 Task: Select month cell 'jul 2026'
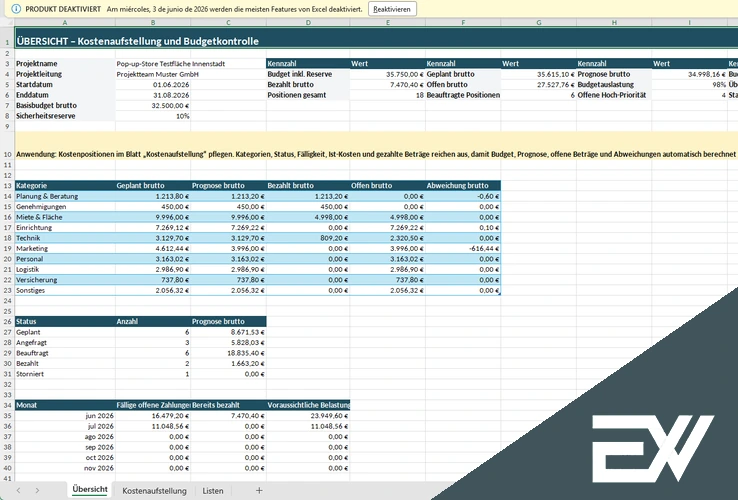(65, 426)
